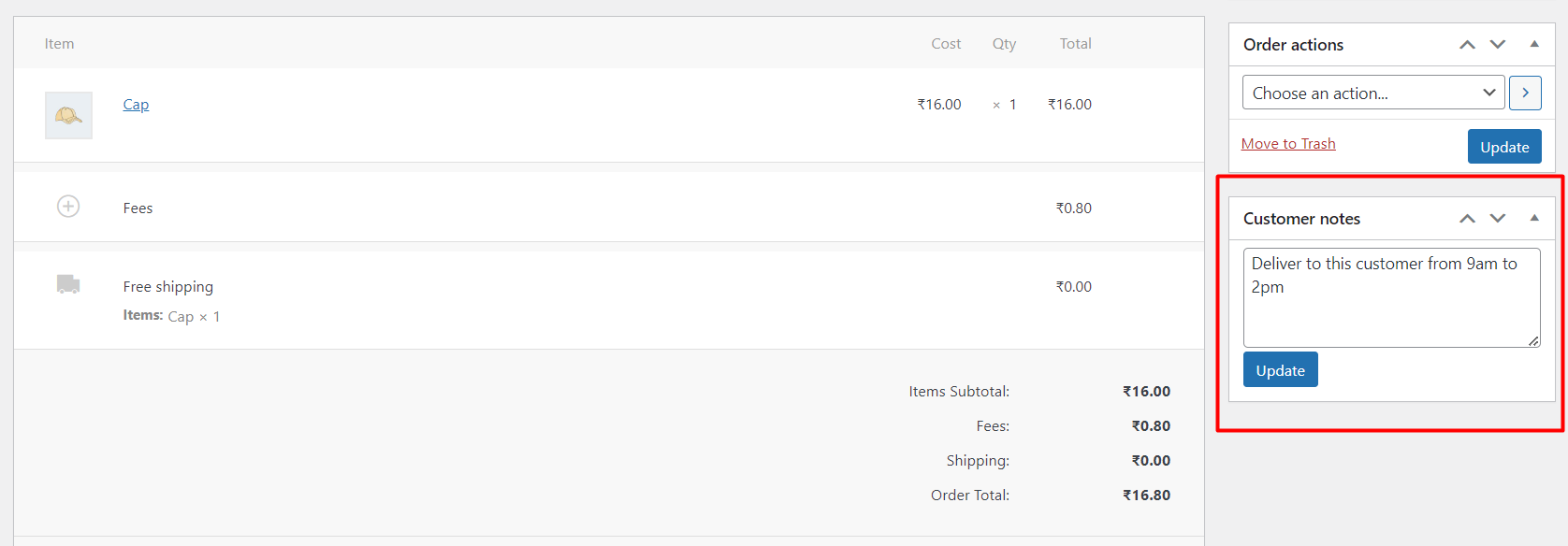Click the plus icon beside Fees

point(68,206)
